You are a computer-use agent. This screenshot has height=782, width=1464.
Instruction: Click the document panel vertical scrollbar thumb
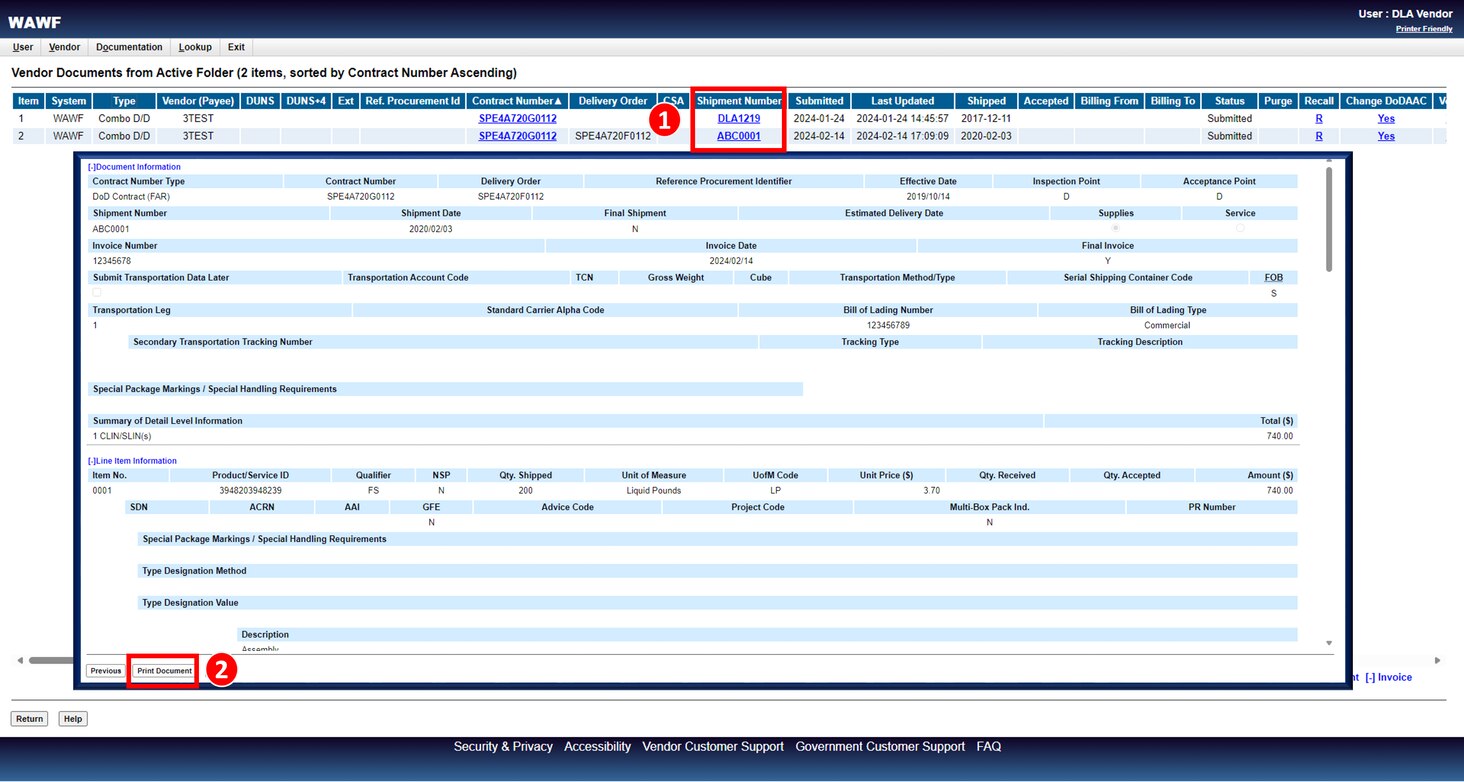tap(1329, 218)
